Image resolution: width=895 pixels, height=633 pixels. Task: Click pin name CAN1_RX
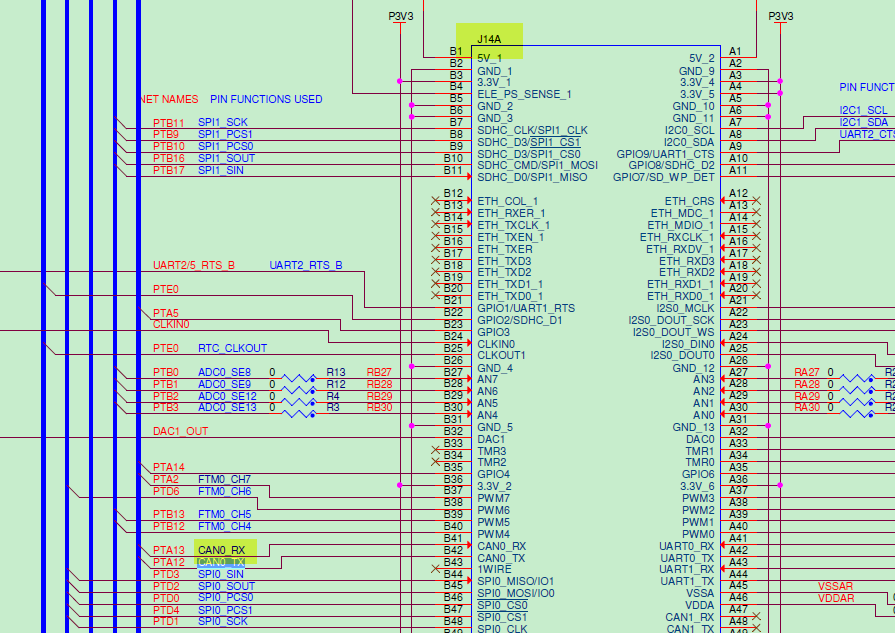coord(690,618)
